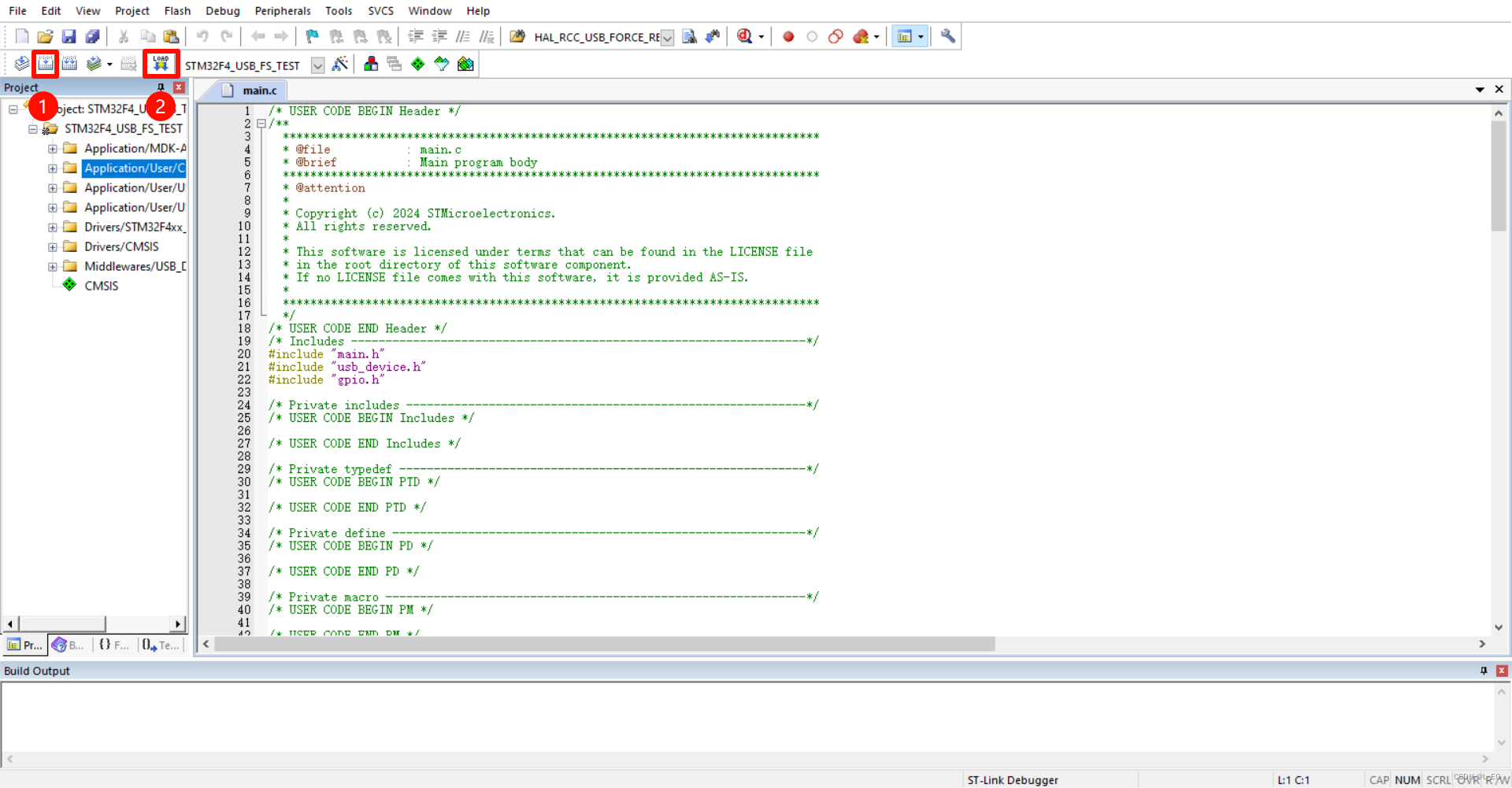Screen dimensions: 1512x788
Task: Save the current file
Action: 69,36
